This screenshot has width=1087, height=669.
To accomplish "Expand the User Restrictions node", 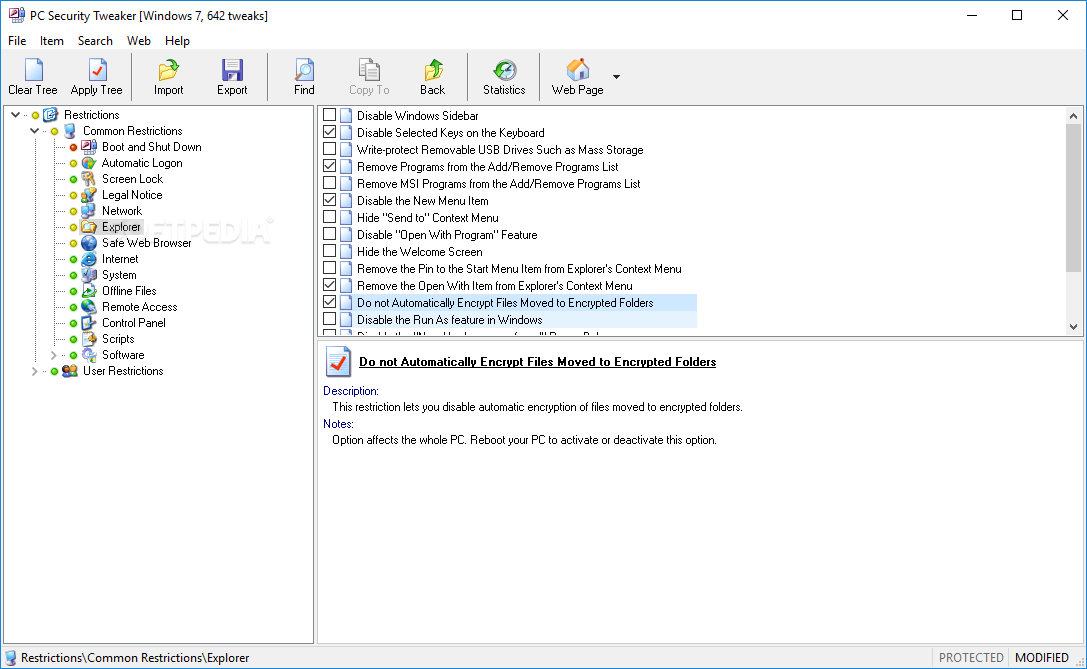I will click(34, 371).
